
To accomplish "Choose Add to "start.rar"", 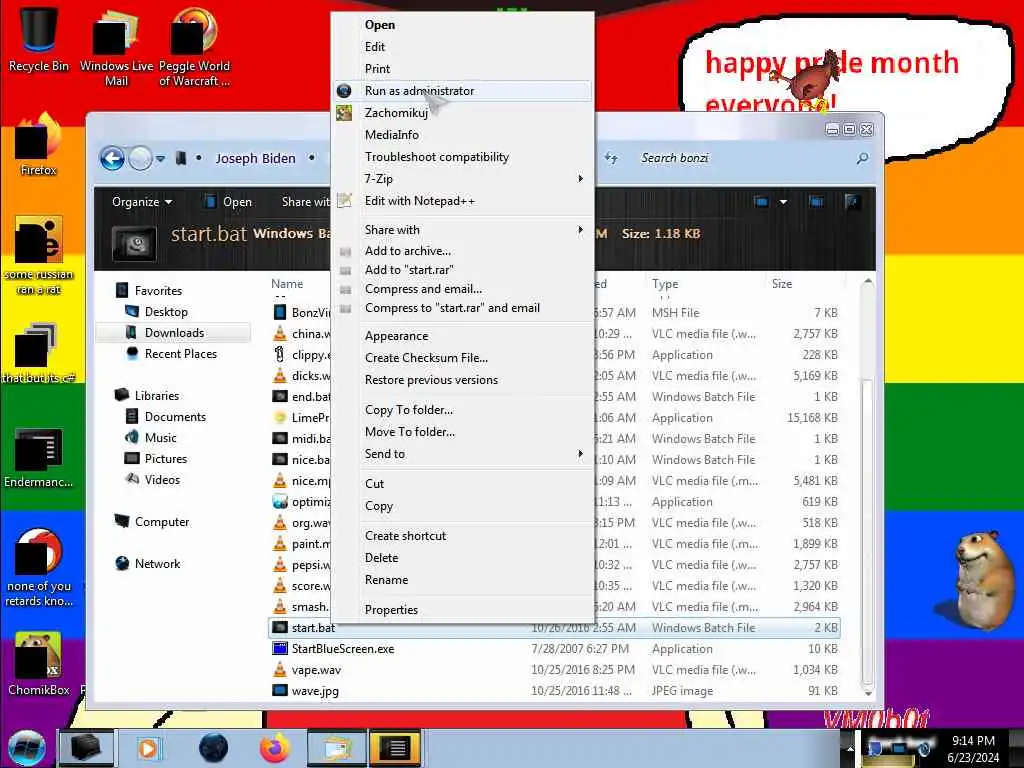I will tap(409, 270).
